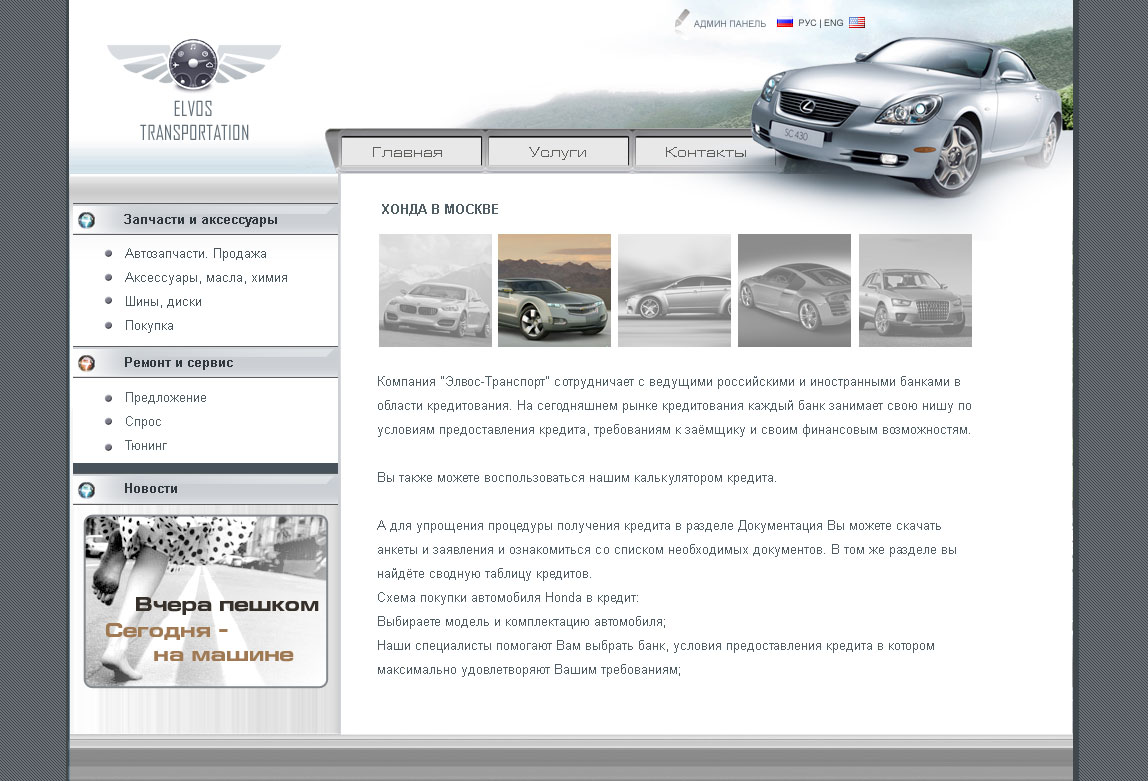Viewport: 1148px width, 781px height.
Task: Click the Russian flag icon
Action: (785, 23)
